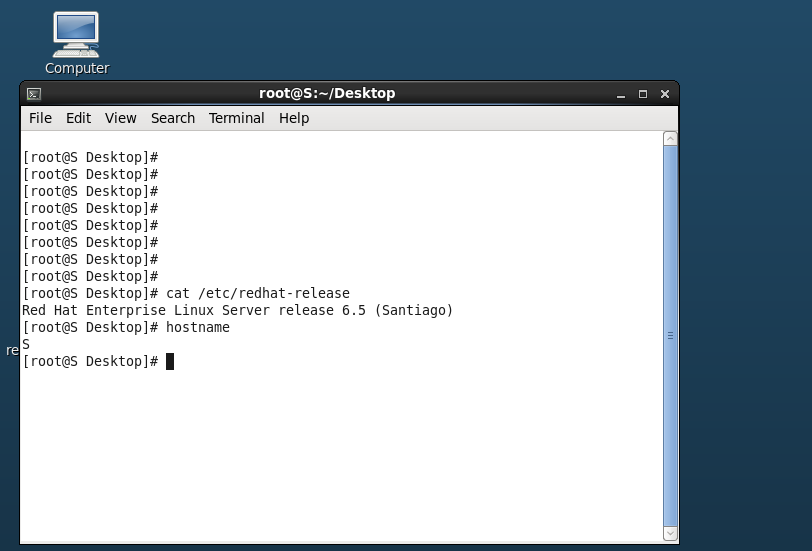The width and height of the screenshot is (812, 551).
Task: Click the terminal window menu icon in title bar
Action: (x=33, y=94)
